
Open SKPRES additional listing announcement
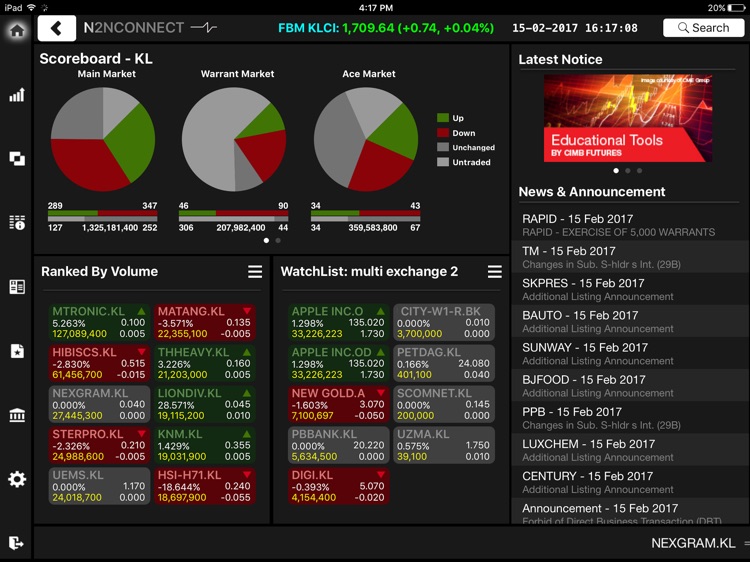[630, 289]
